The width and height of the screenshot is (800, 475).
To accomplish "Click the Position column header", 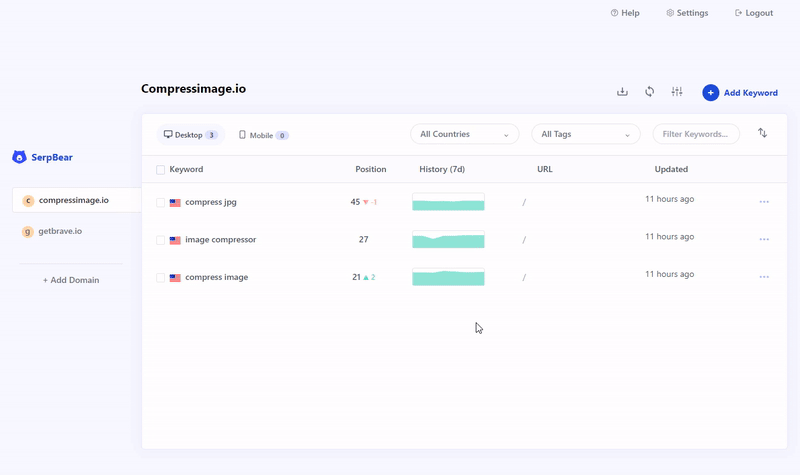I will click(370, 169).
